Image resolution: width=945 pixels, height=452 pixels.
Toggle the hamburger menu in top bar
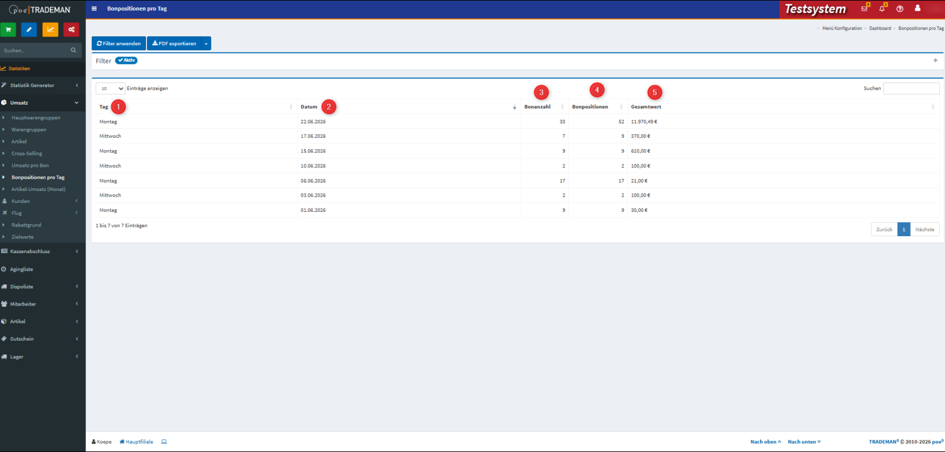94,9
